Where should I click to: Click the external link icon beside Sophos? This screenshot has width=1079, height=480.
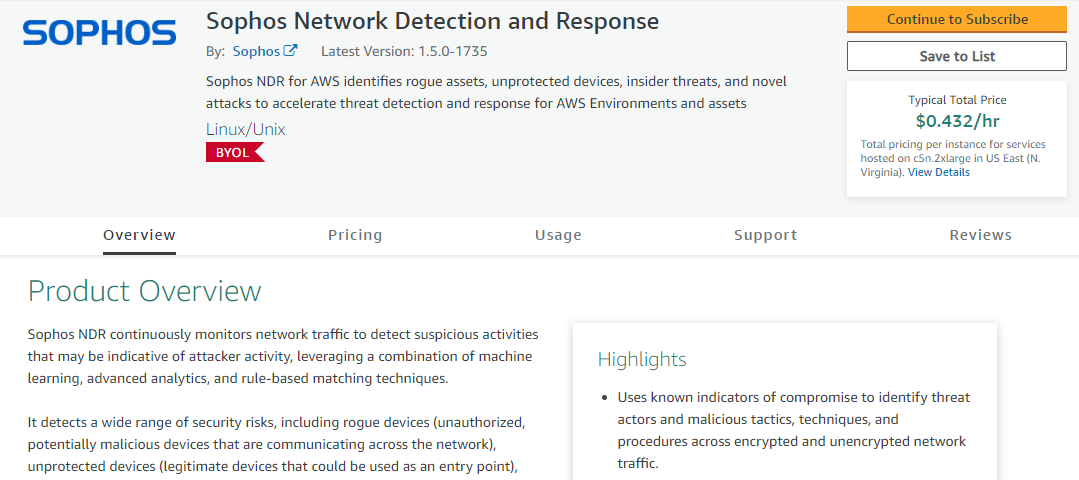(291, 51)
